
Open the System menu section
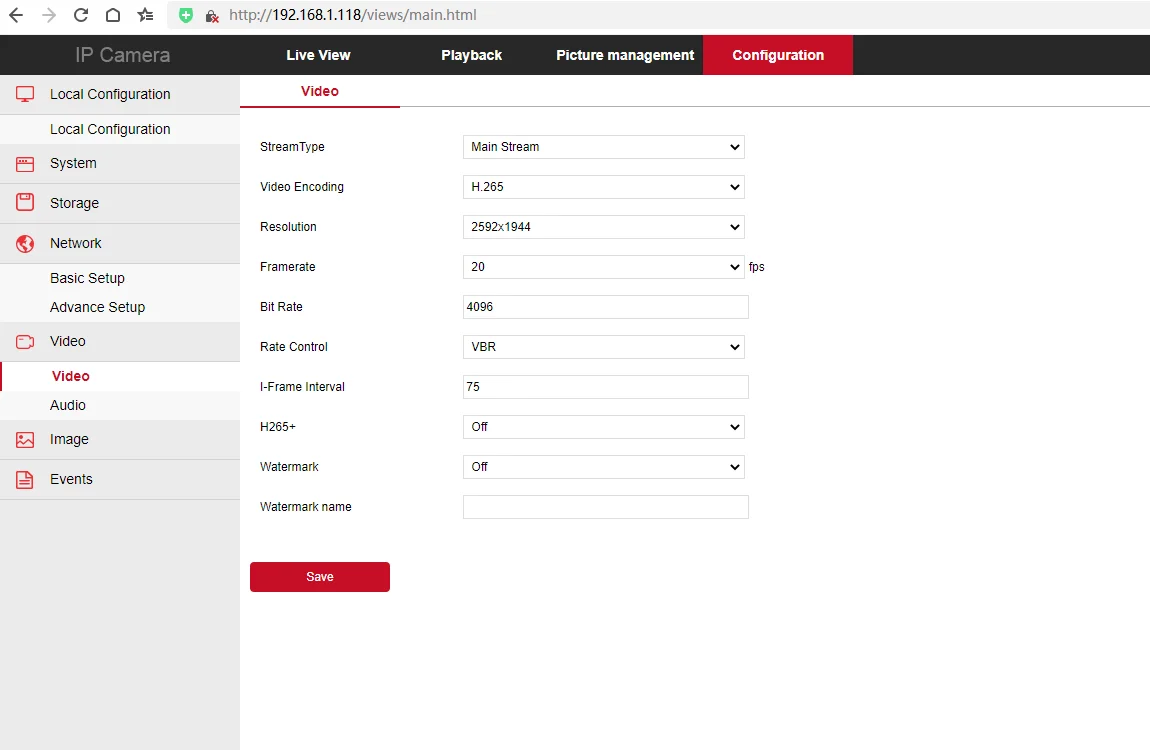point(120,163)
